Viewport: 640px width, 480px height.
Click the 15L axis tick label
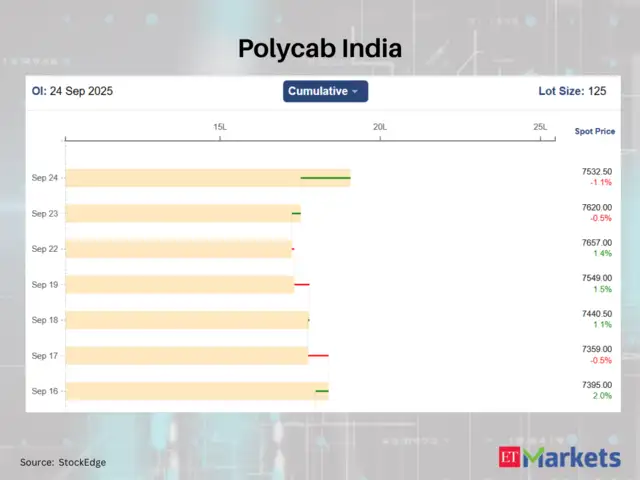point(220,127)
